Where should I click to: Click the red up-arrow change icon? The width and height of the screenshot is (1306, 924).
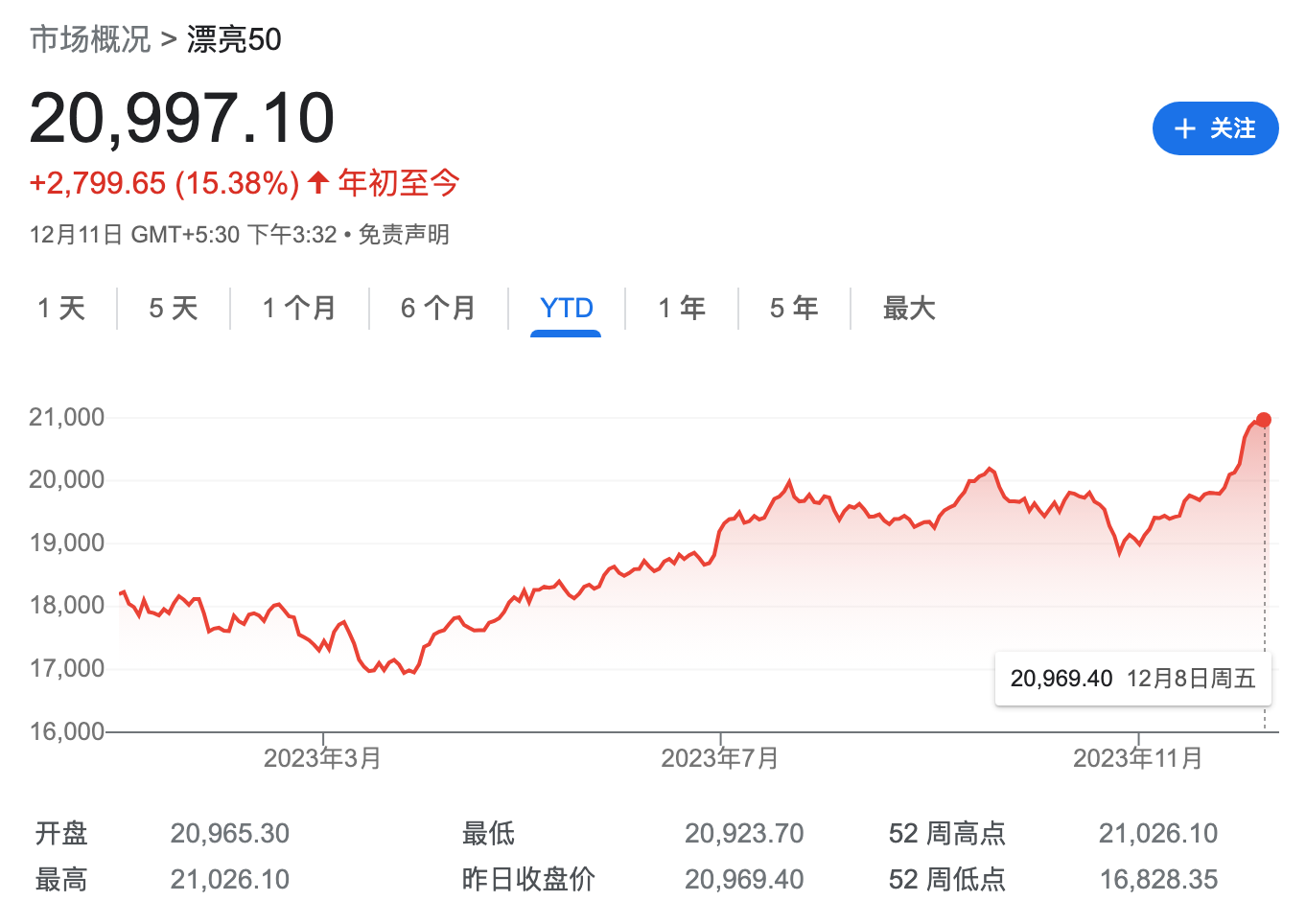pos(318,182)
